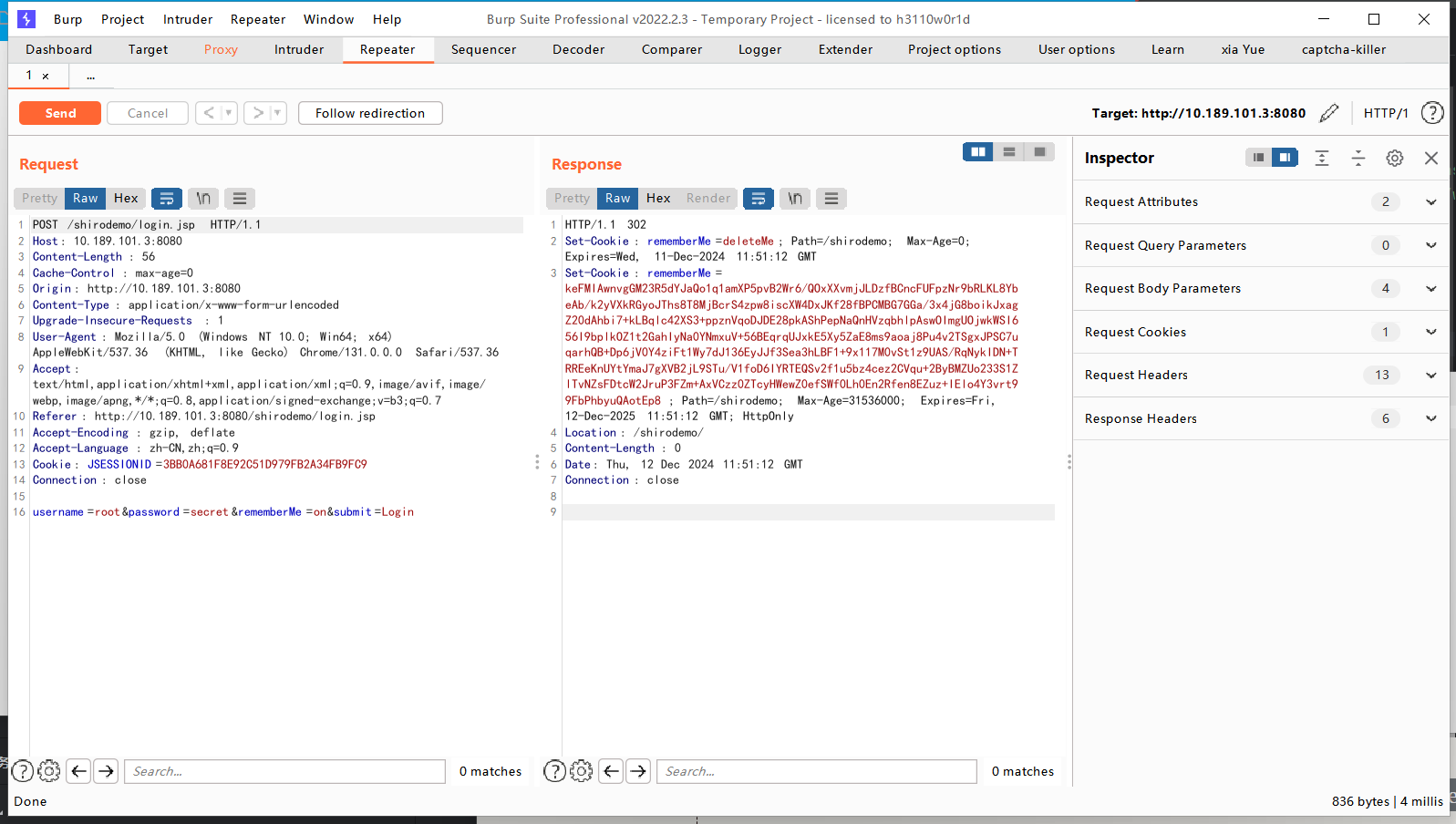Collapse all Inspector sections icon

(x=1358, y=158)
